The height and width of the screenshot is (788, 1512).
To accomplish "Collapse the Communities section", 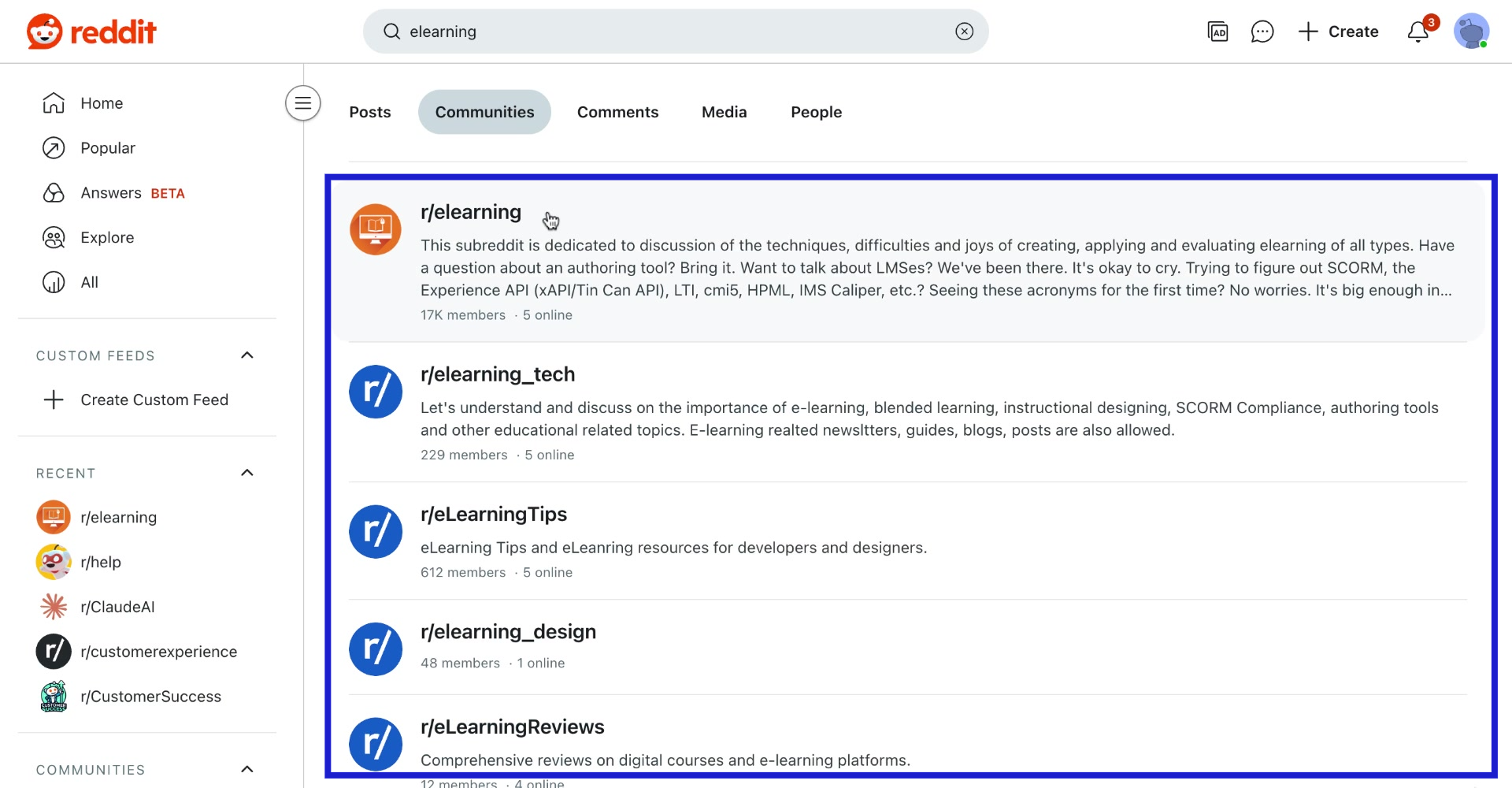I will [x=246, y=770].
